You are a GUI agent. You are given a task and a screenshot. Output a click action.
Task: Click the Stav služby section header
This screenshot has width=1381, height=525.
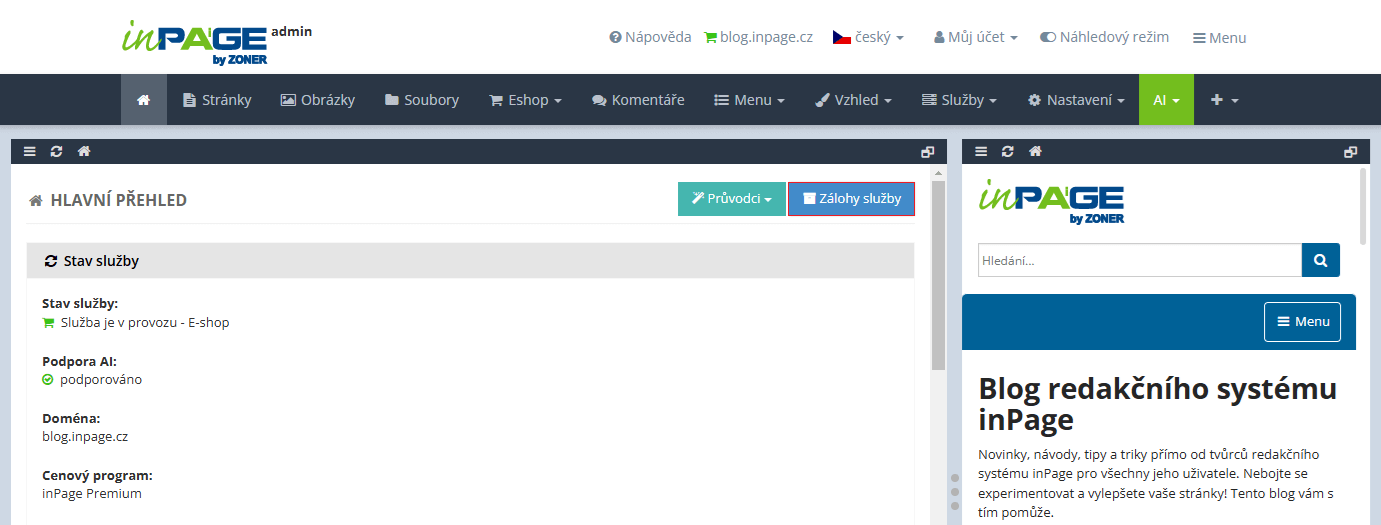[x=470, y=260]
